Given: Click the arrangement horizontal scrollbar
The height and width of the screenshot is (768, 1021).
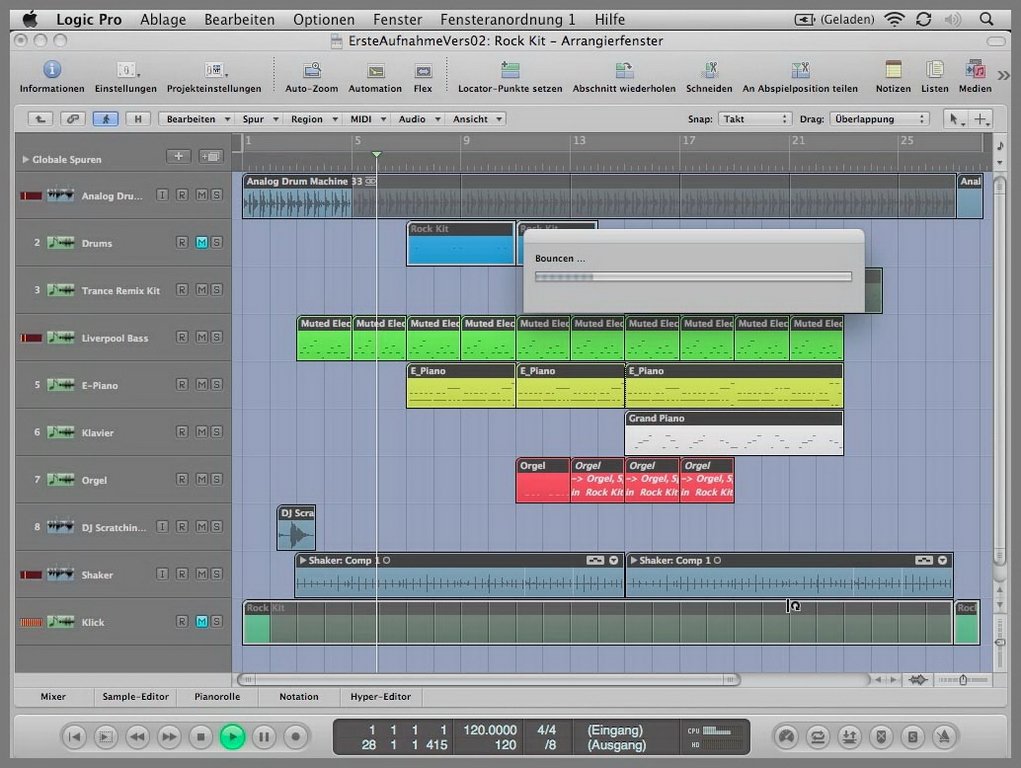Looking at the screenshot, I should (x=488, y=679).
